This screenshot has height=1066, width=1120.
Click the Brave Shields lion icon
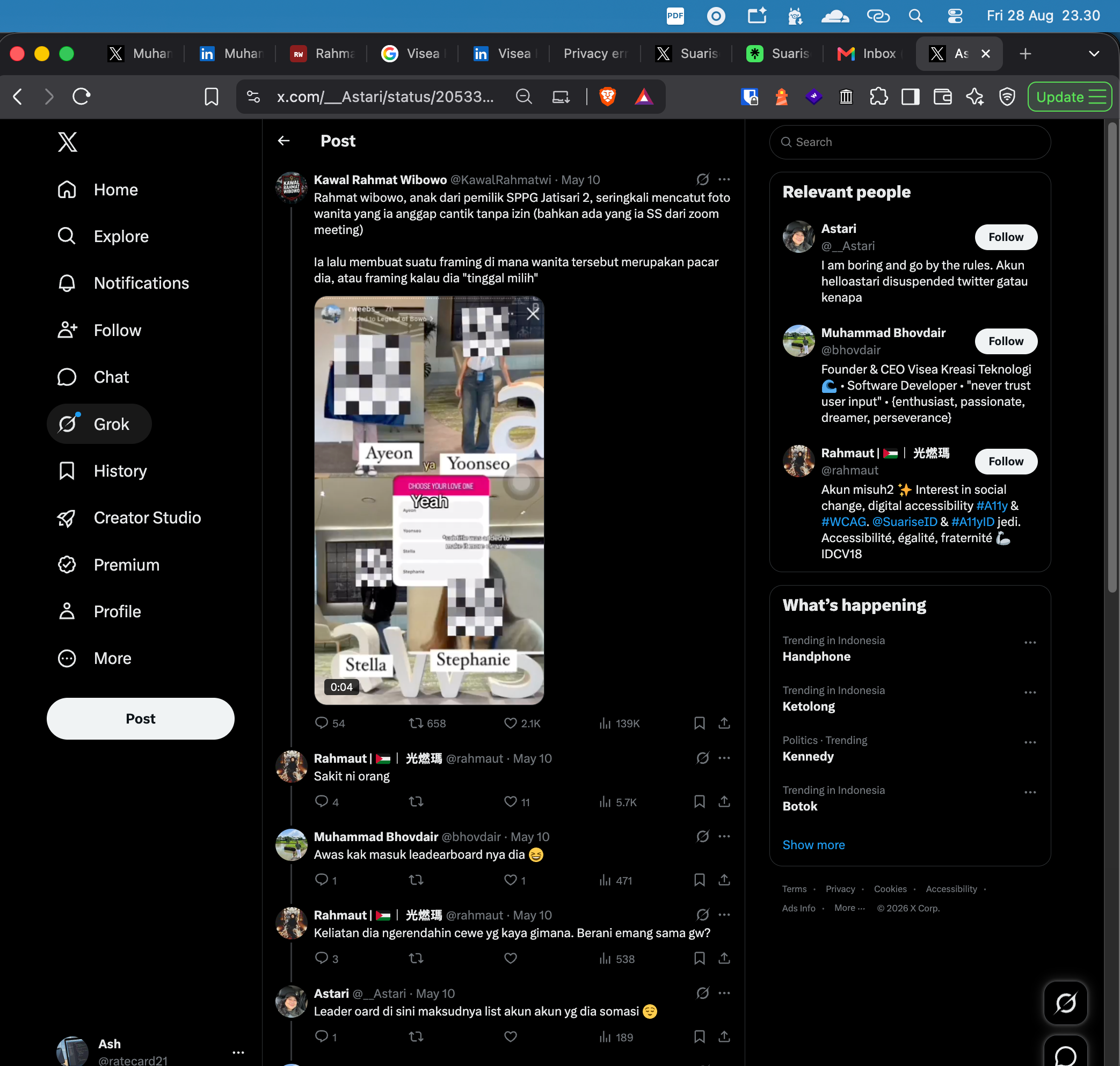(607, 97)
